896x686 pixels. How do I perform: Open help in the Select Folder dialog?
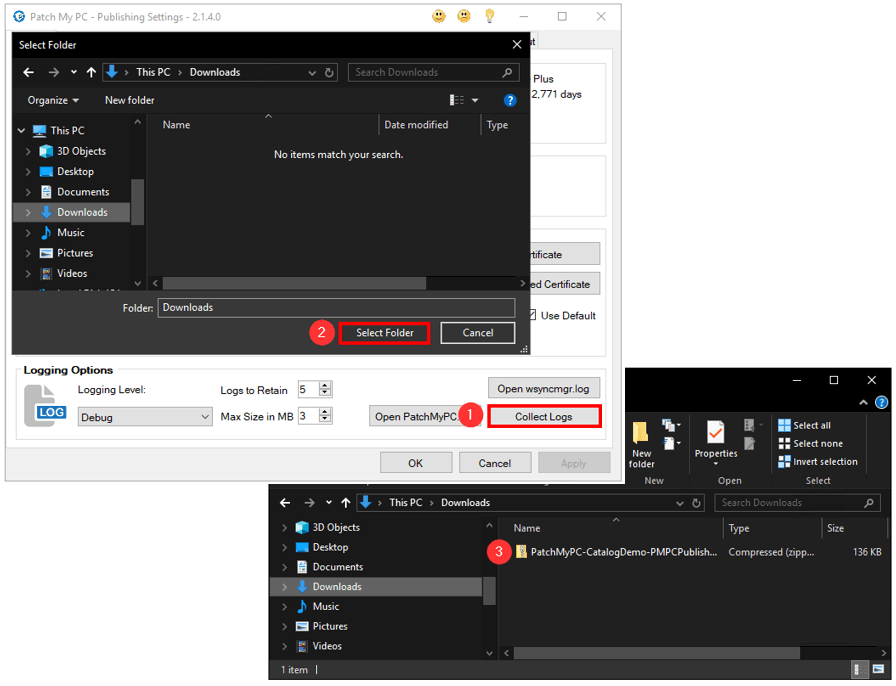510,101
